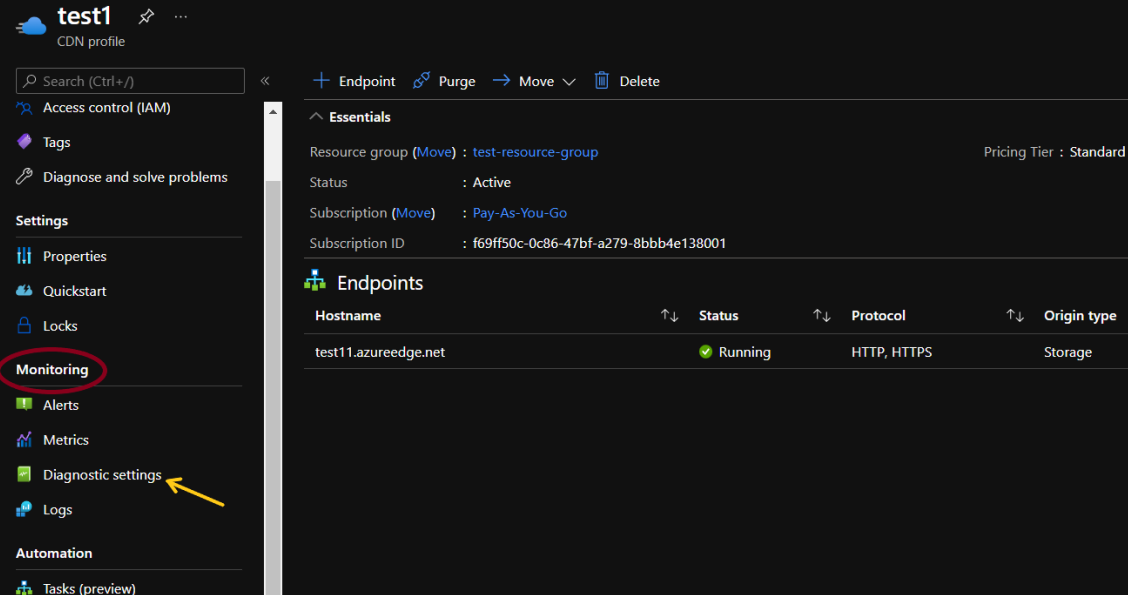Collapse the Essentials section

click(317, 117)
